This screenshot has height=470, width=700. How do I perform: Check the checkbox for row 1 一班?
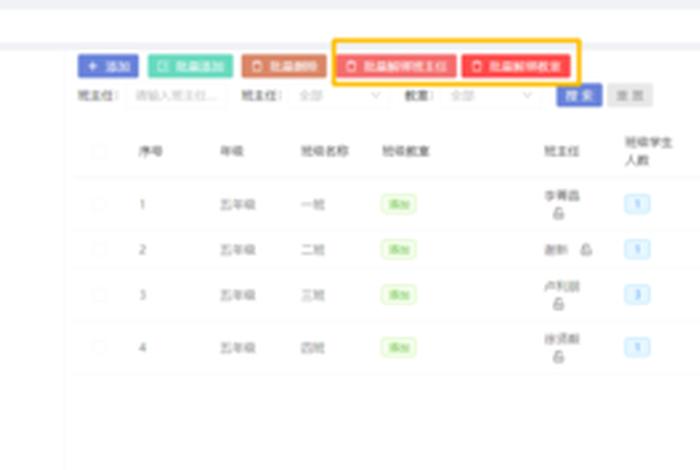coord(99,204)
